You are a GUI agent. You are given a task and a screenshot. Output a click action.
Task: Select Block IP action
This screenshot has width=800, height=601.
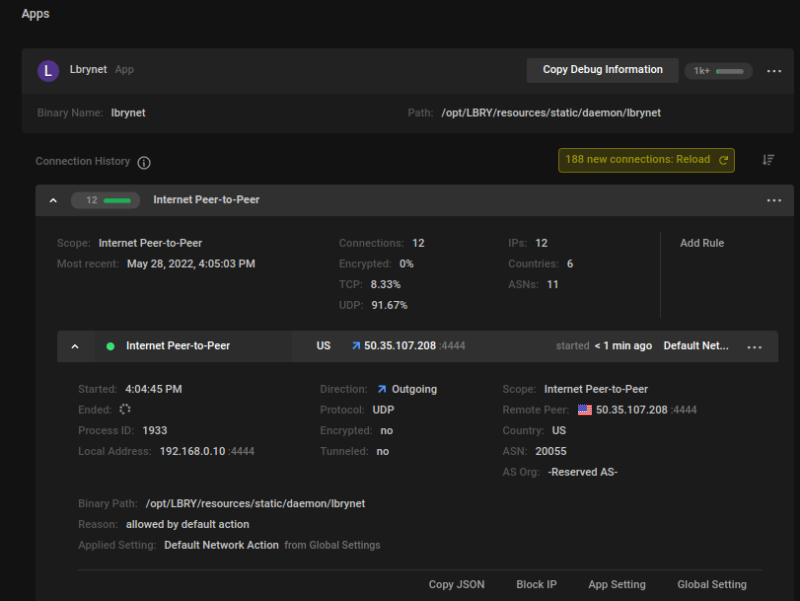(x=536, y=584)
